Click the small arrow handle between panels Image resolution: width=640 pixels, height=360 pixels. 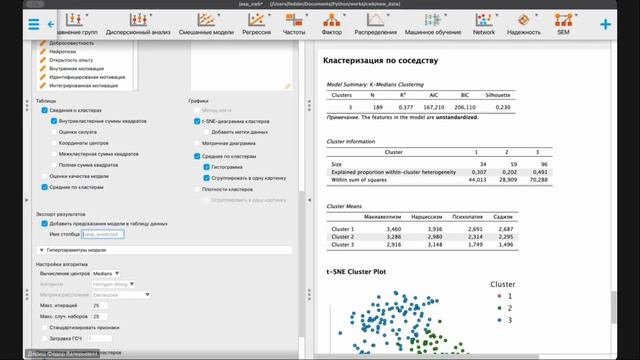click(309, 200)
